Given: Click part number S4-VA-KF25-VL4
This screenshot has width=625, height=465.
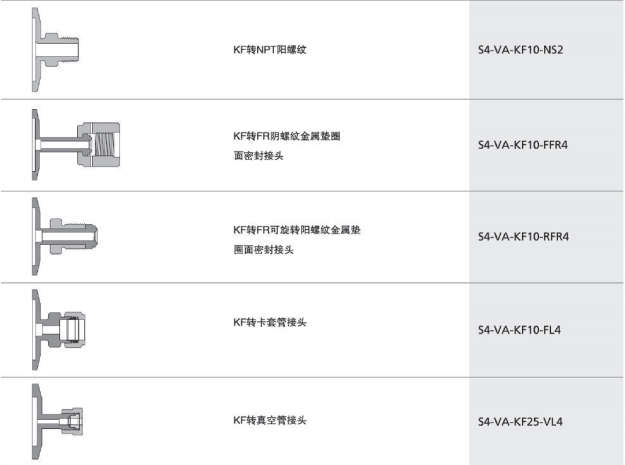Looking at the screenshot, I should [x=520, y=422].
